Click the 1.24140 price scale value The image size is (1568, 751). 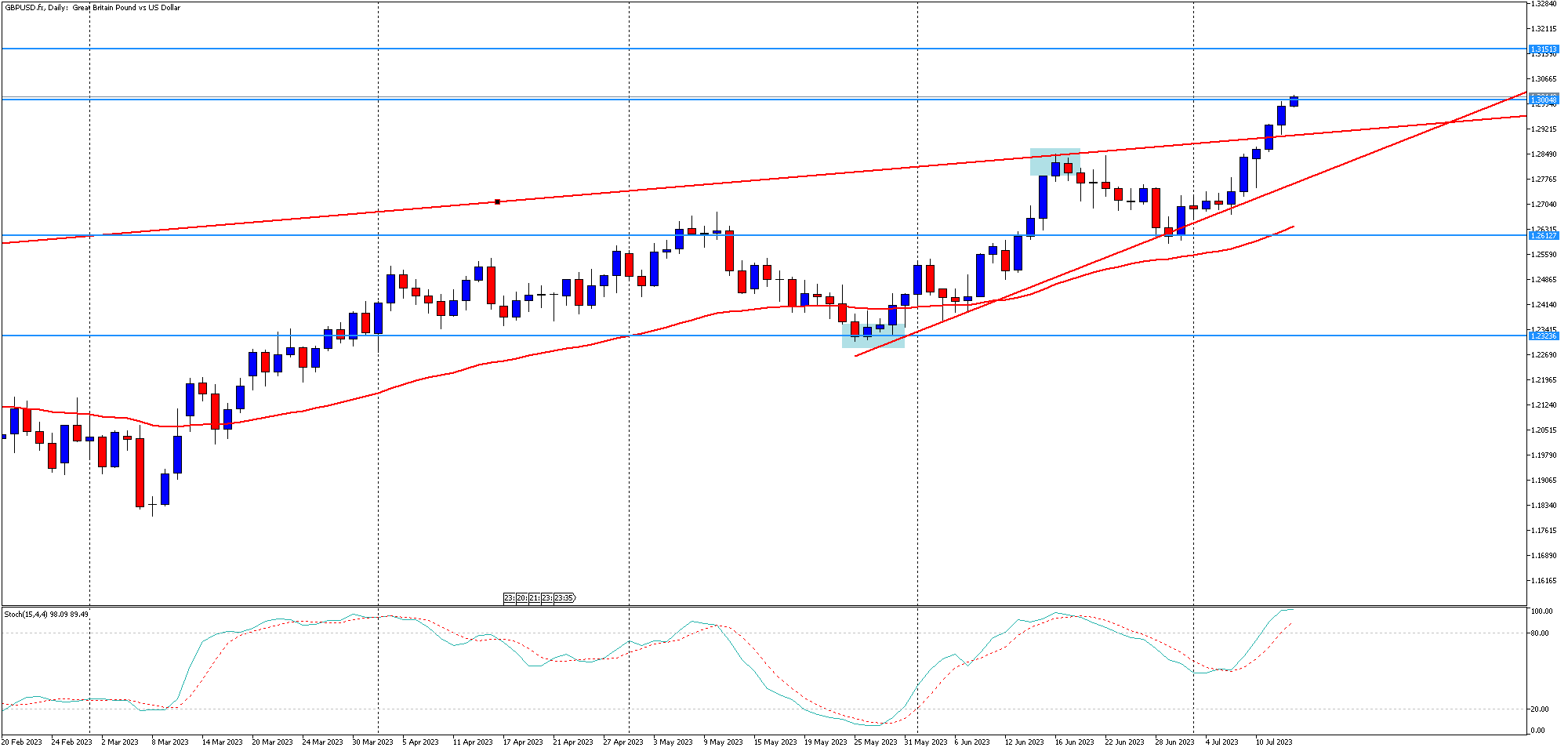pyautogui.click(x=1544, y=305)
